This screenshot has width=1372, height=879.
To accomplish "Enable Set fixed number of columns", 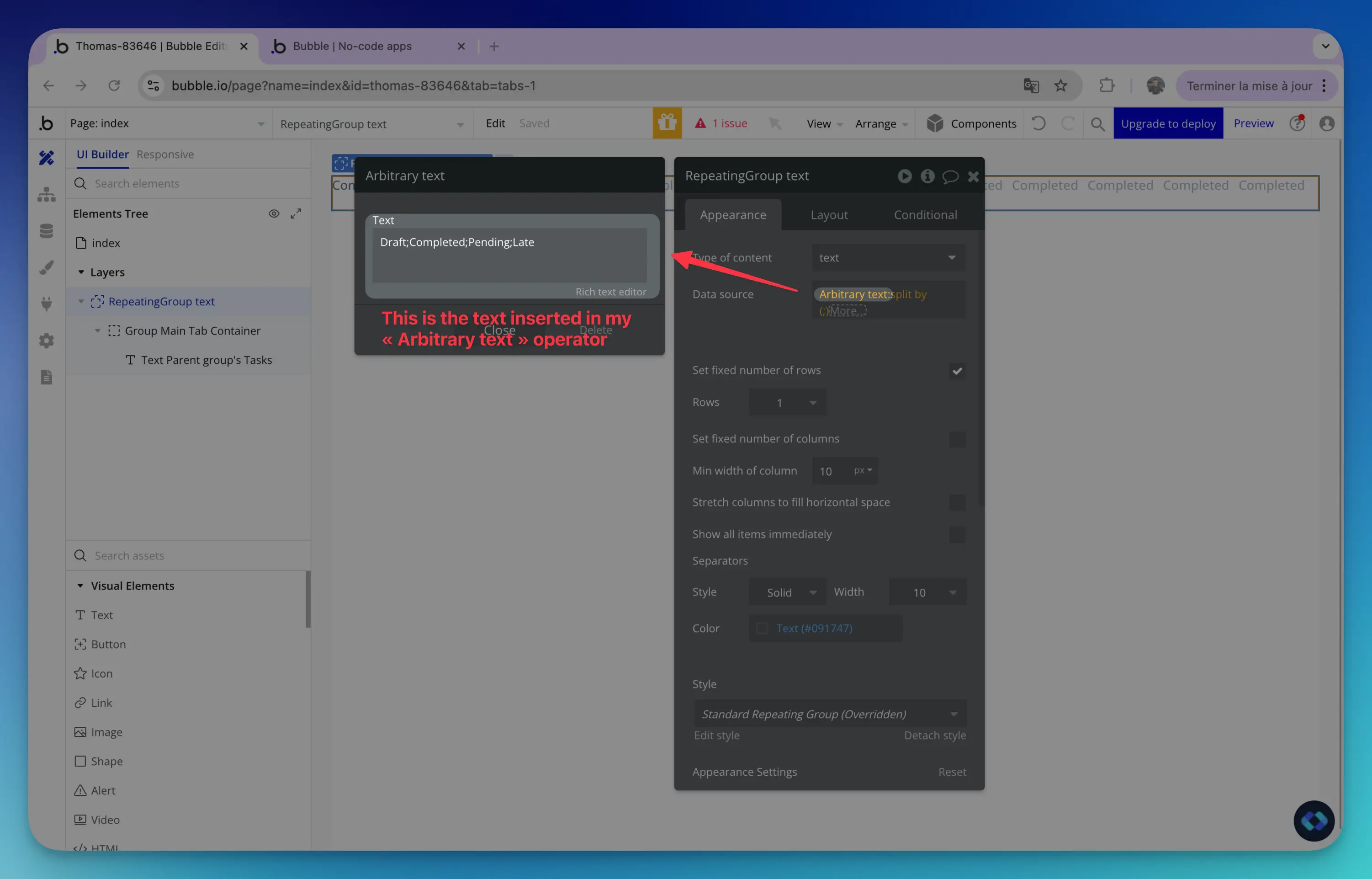I will click(x=957, y=439).
